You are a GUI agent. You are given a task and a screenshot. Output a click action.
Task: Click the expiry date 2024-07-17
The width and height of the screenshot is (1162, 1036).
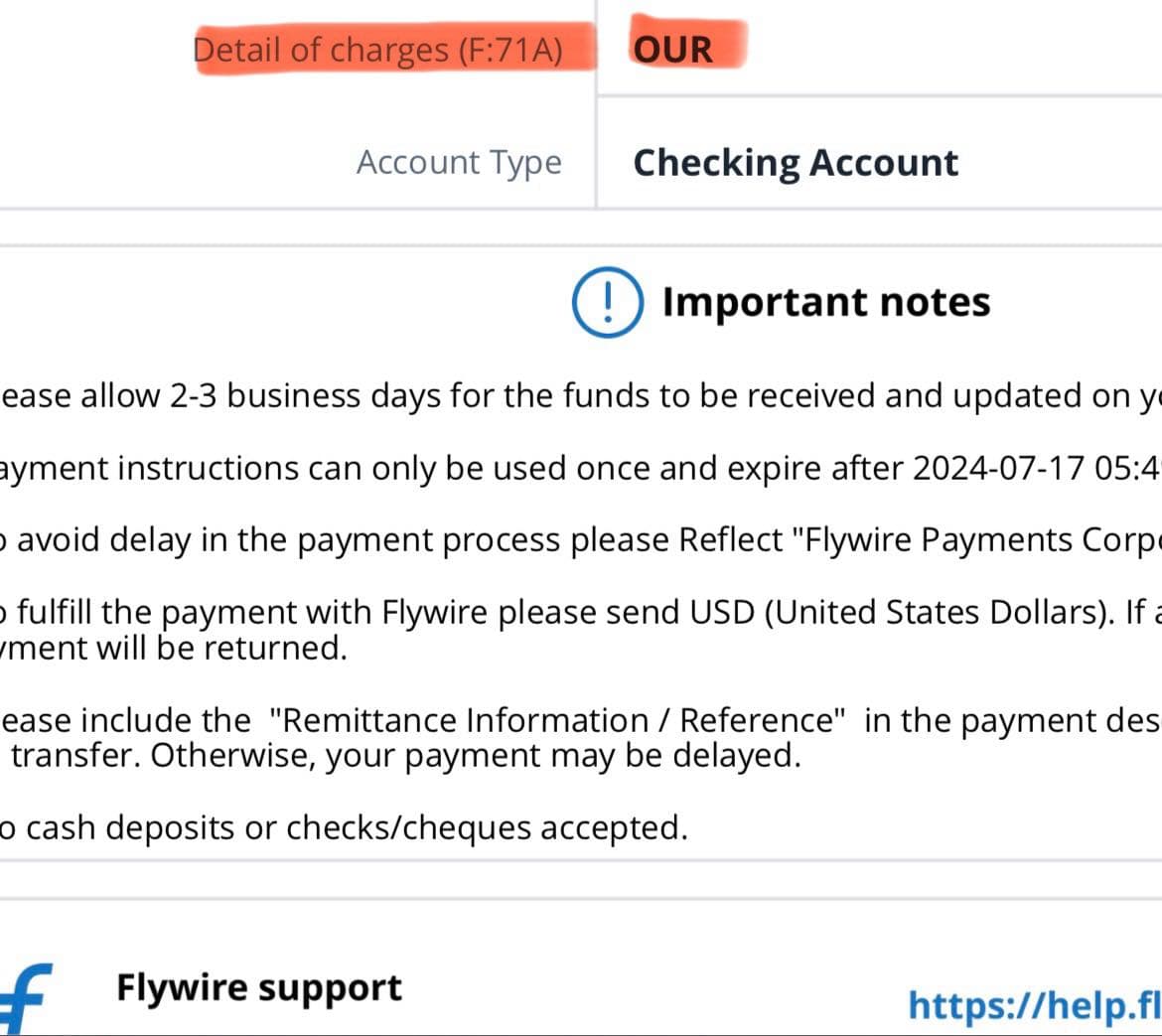tap(997, 468)
